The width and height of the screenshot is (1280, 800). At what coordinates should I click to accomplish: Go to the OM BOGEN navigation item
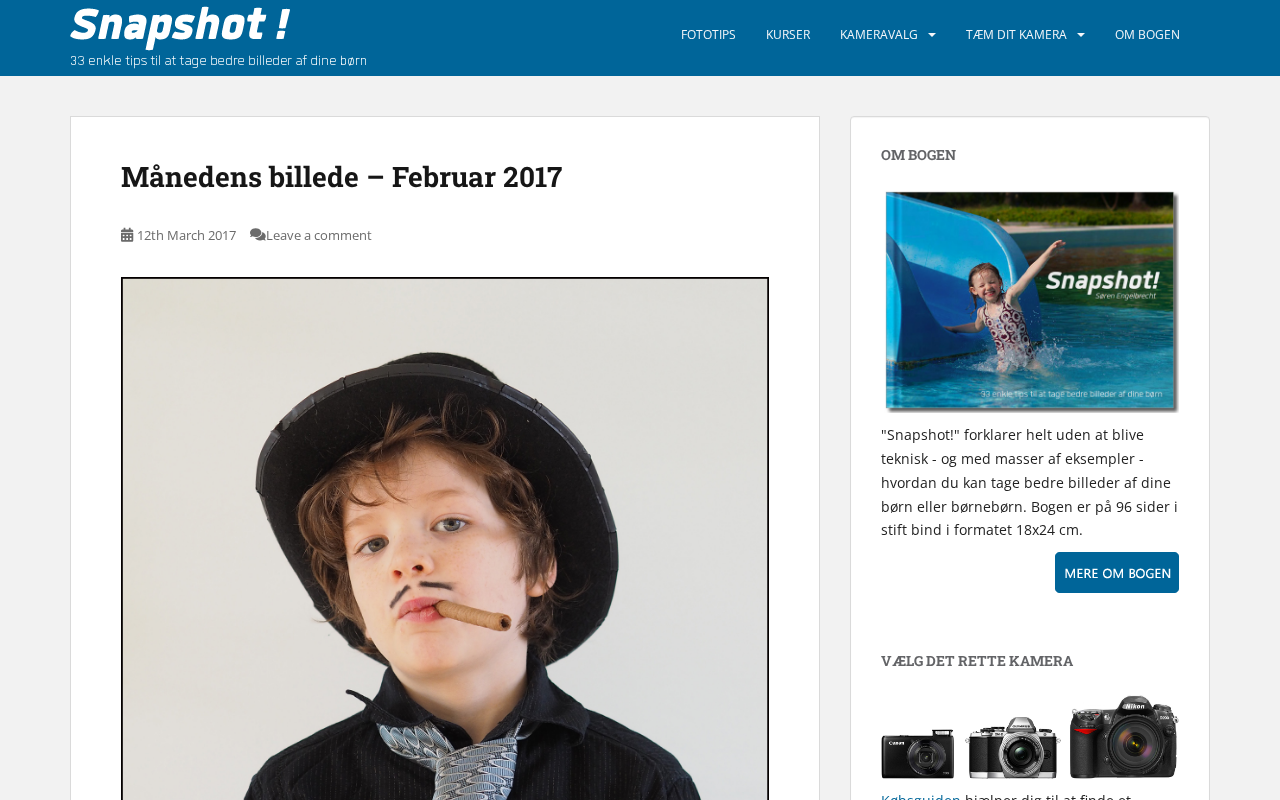tap(1147, 35)
